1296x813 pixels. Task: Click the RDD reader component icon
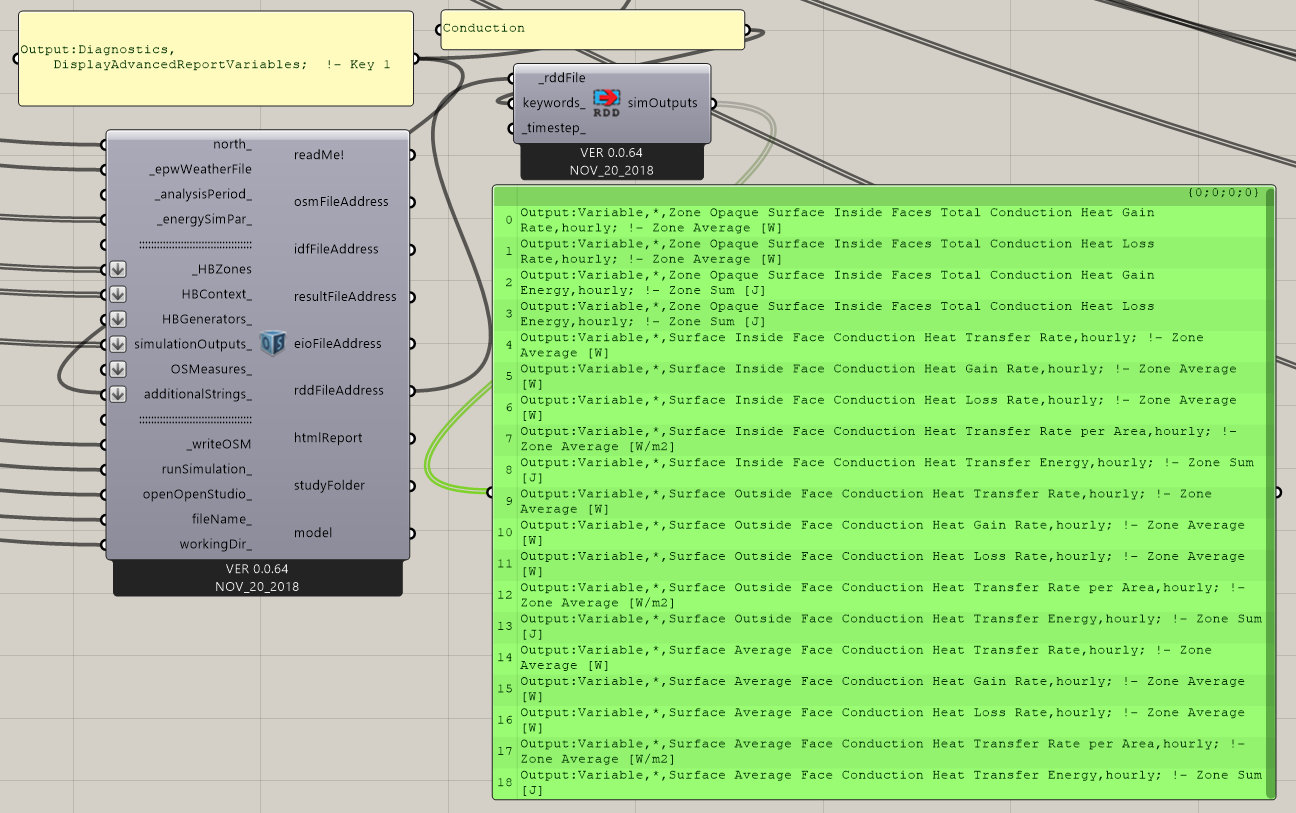pyautogui.click(x=606, y=103)
